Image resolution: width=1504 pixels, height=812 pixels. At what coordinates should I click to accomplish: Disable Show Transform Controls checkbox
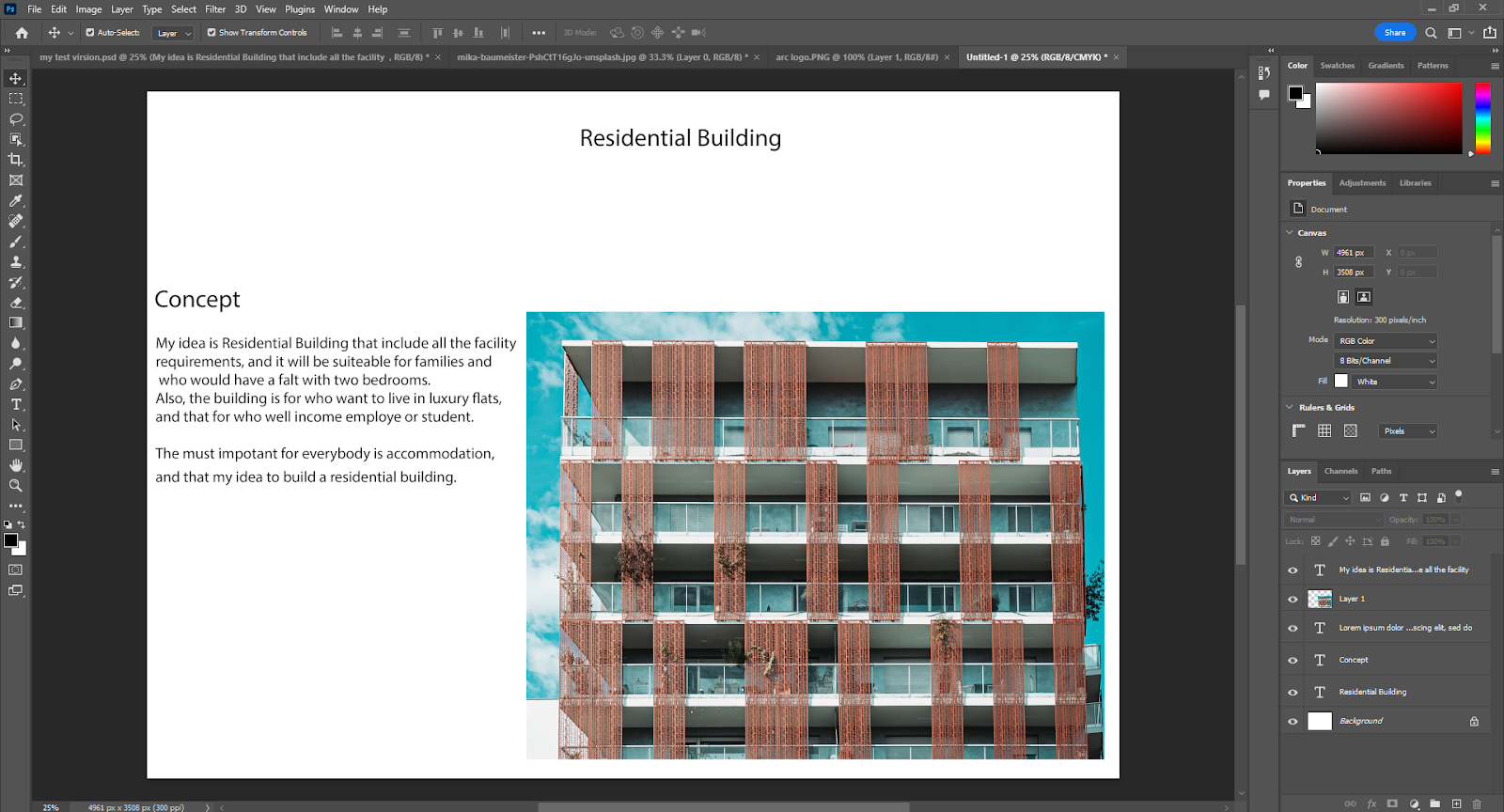(x=211, y=33)
